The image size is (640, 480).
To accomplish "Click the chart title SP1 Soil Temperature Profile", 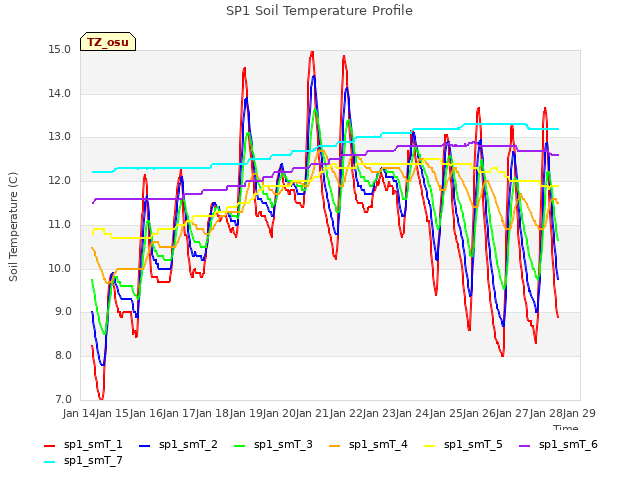I will coord(319,11).
